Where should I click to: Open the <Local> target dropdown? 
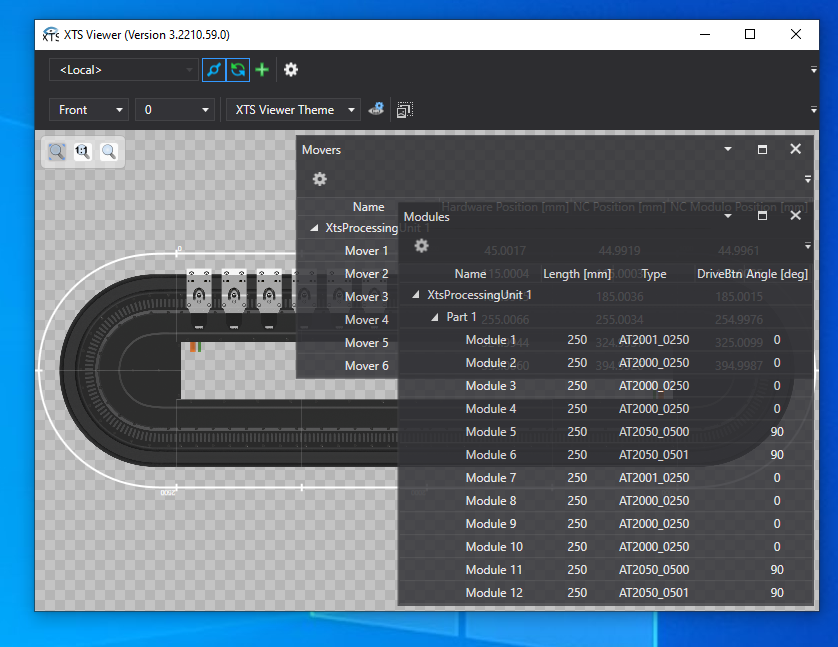pyautogui.click(x=123, y=70)
